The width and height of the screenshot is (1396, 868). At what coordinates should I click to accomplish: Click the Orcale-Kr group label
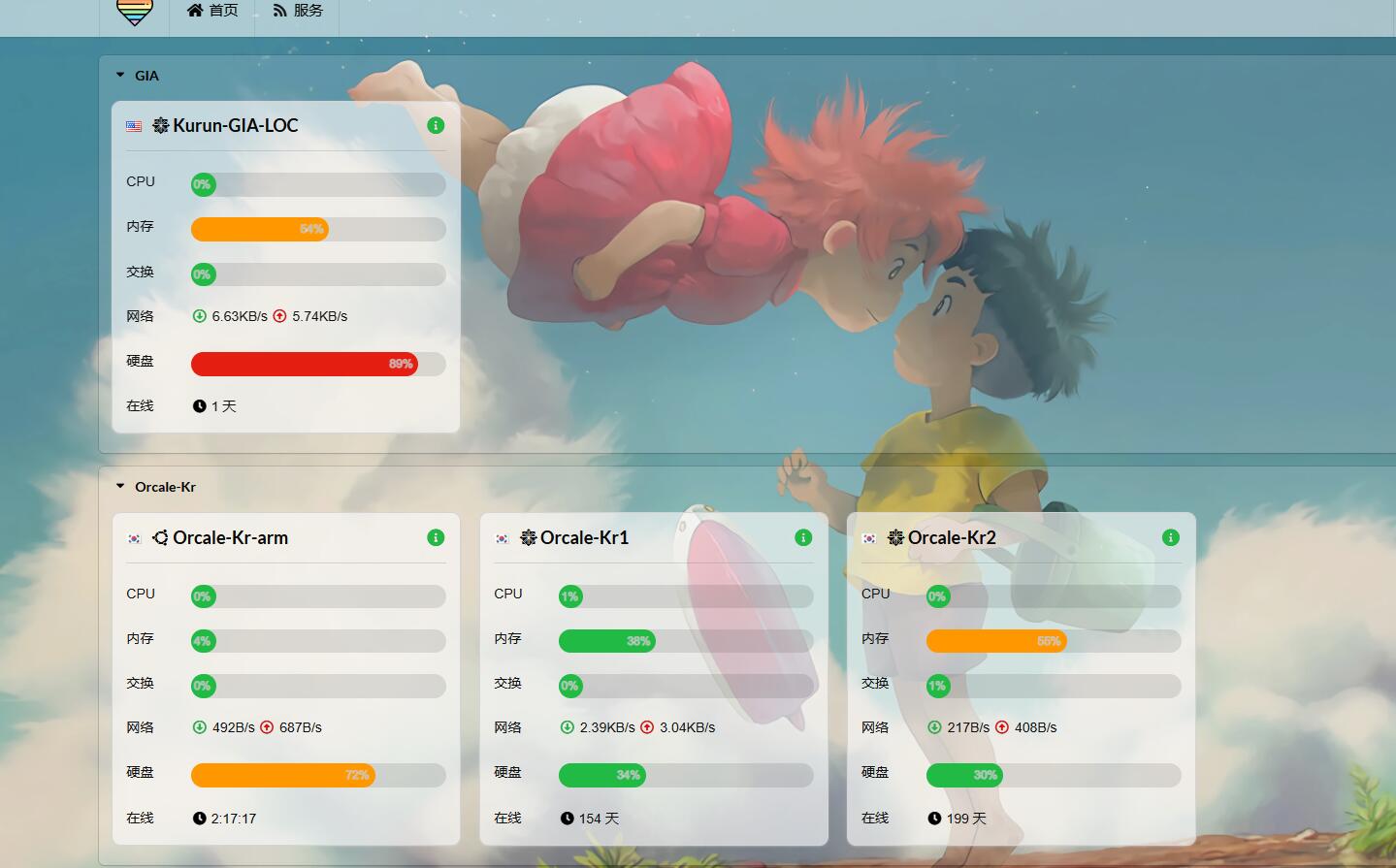pyautogui.click(x=165, y=487)
